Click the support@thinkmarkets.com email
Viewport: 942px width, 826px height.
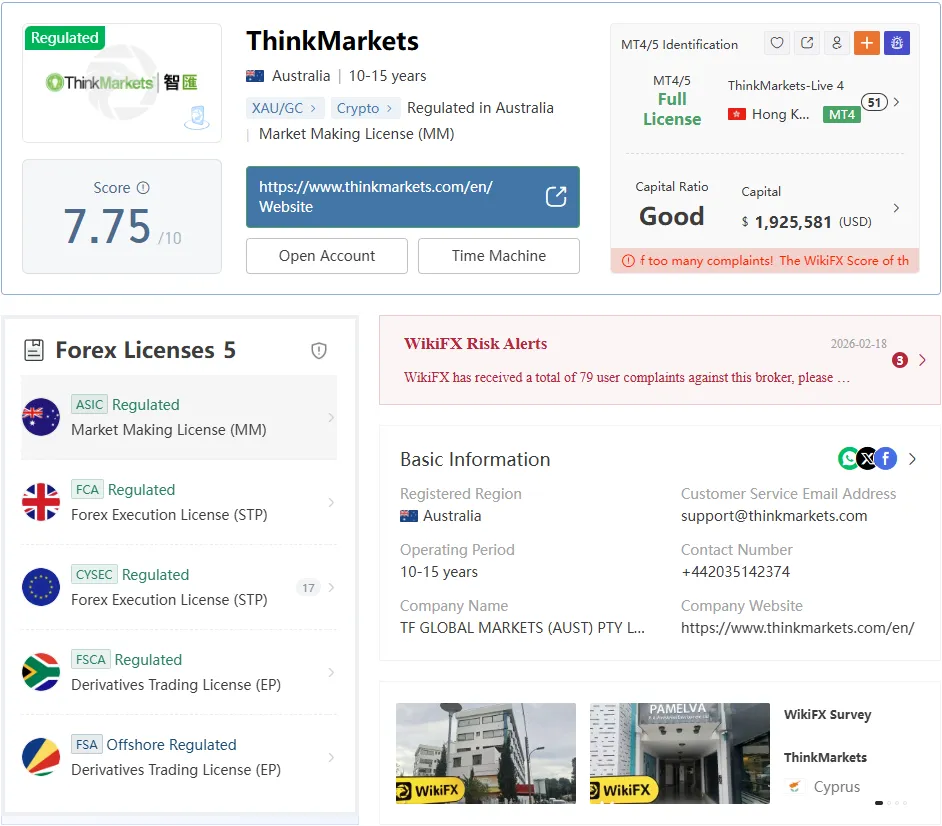tap(774, 516)
